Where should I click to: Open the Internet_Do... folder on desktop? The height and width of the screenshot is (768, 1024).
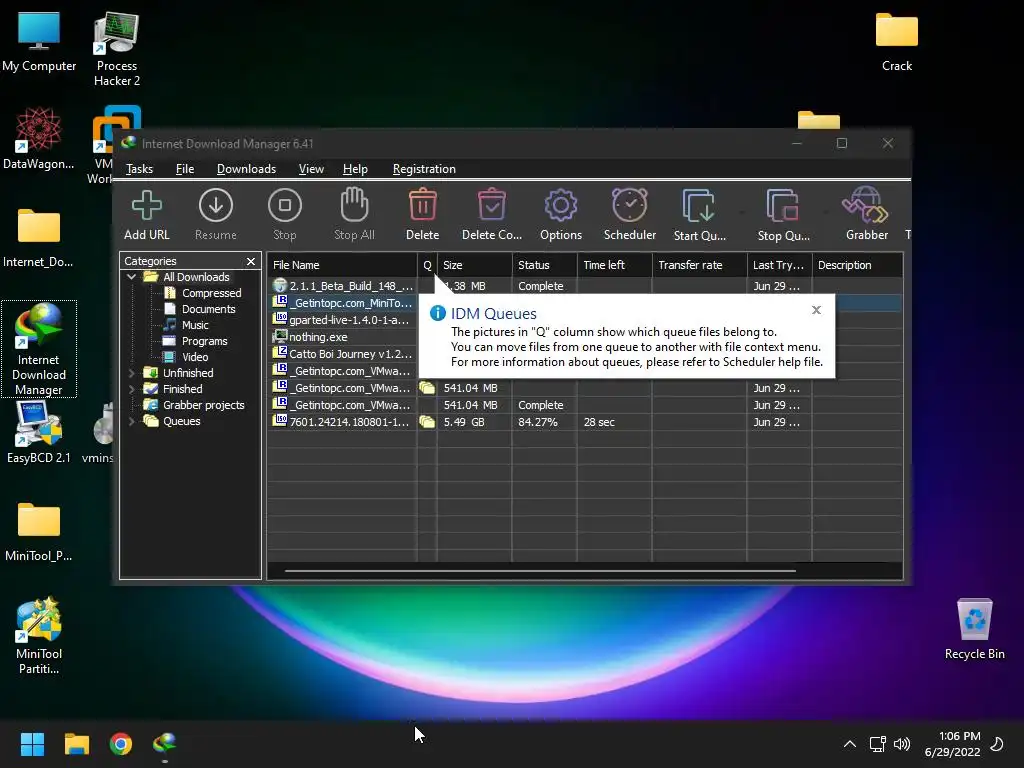(39, 237)
